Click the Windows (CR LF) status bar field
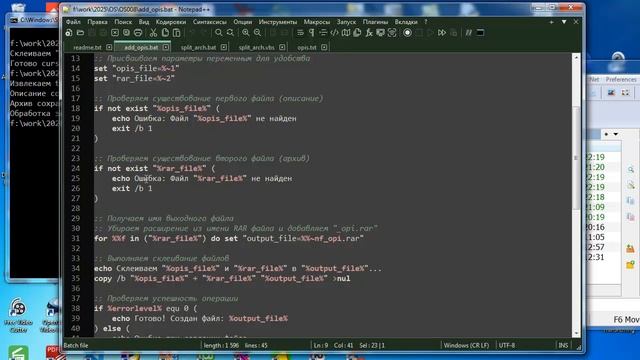This screenshot has width=640, height=360. pyautogui.click(x=466, y=345)
